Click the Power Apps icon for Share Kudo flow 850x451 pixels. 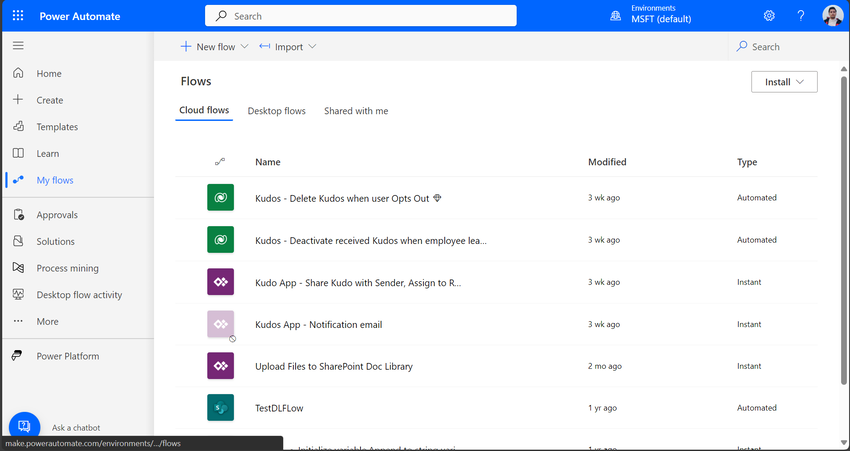coord(220,282)
